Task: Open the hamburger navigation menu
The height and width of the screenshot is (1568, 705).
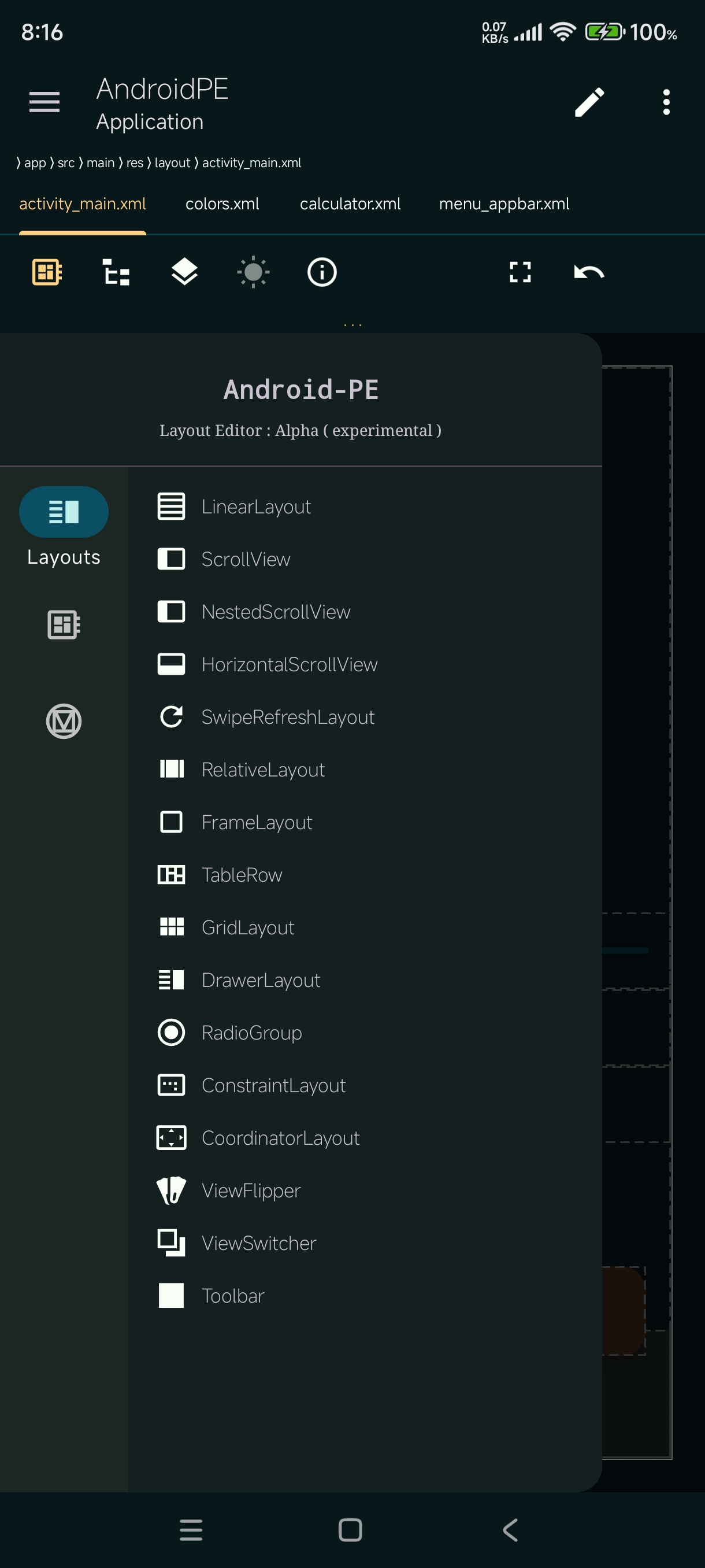Action: [x=44, y=102]
